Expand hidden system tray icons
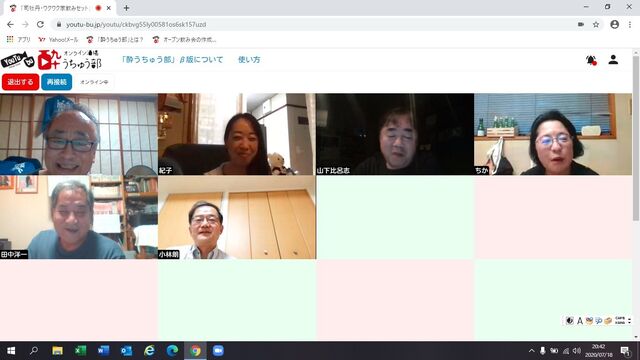 click(531, 351)
